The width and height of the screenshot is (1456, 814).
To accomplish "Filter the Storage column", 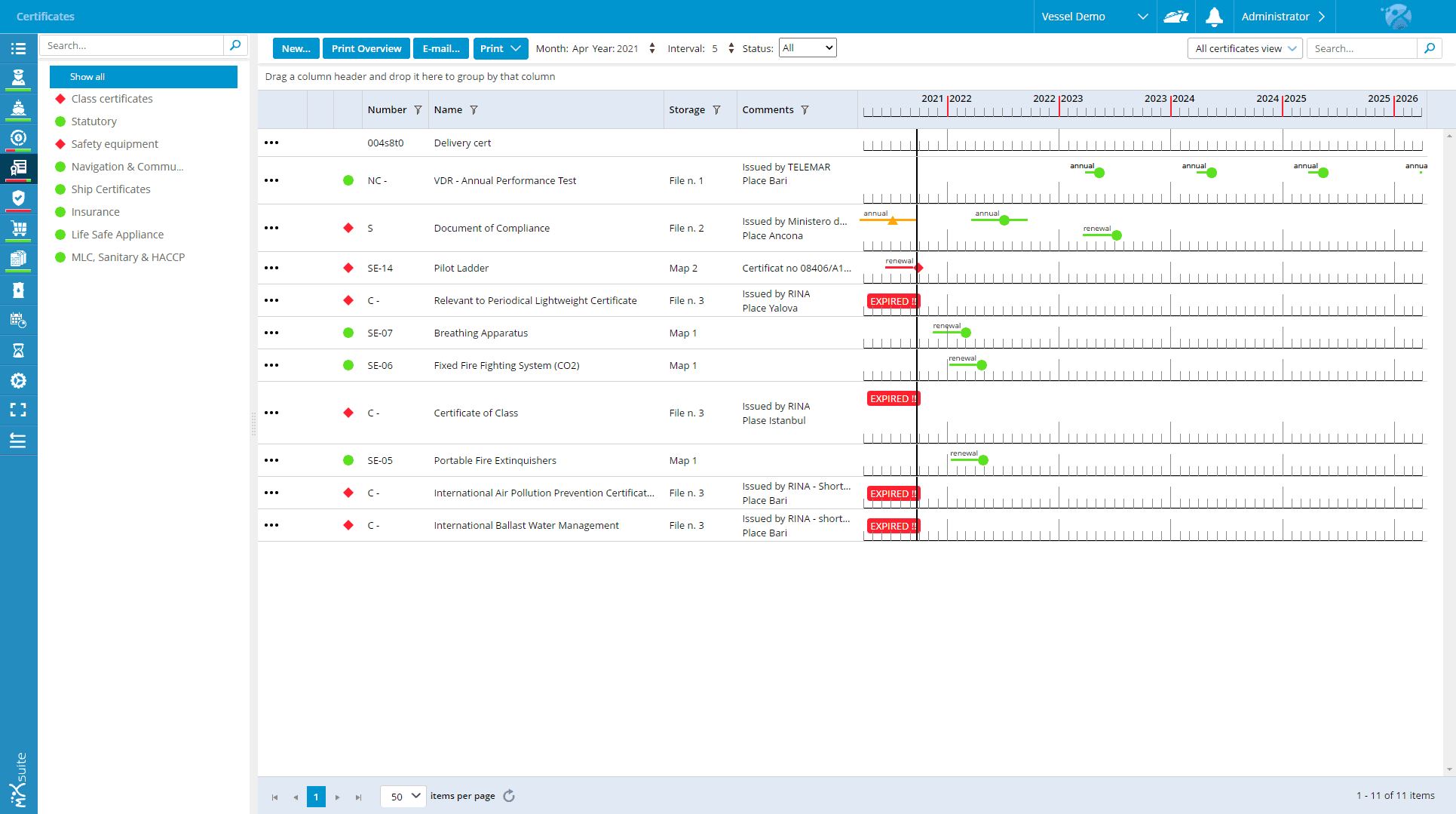I will [x=716, y=110].
